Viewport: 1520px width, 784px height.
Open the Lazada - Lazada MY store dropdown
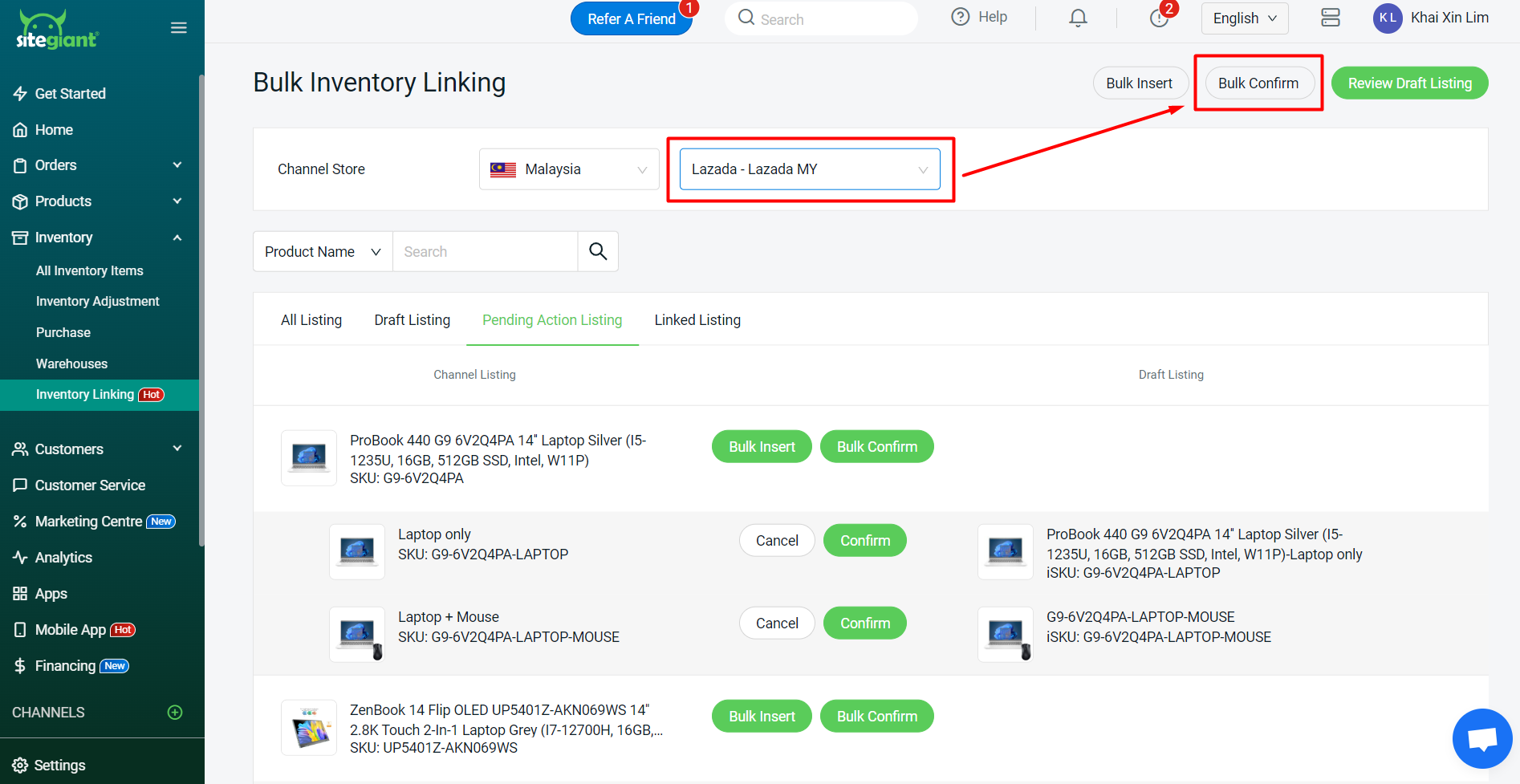[x=809, y=169]
